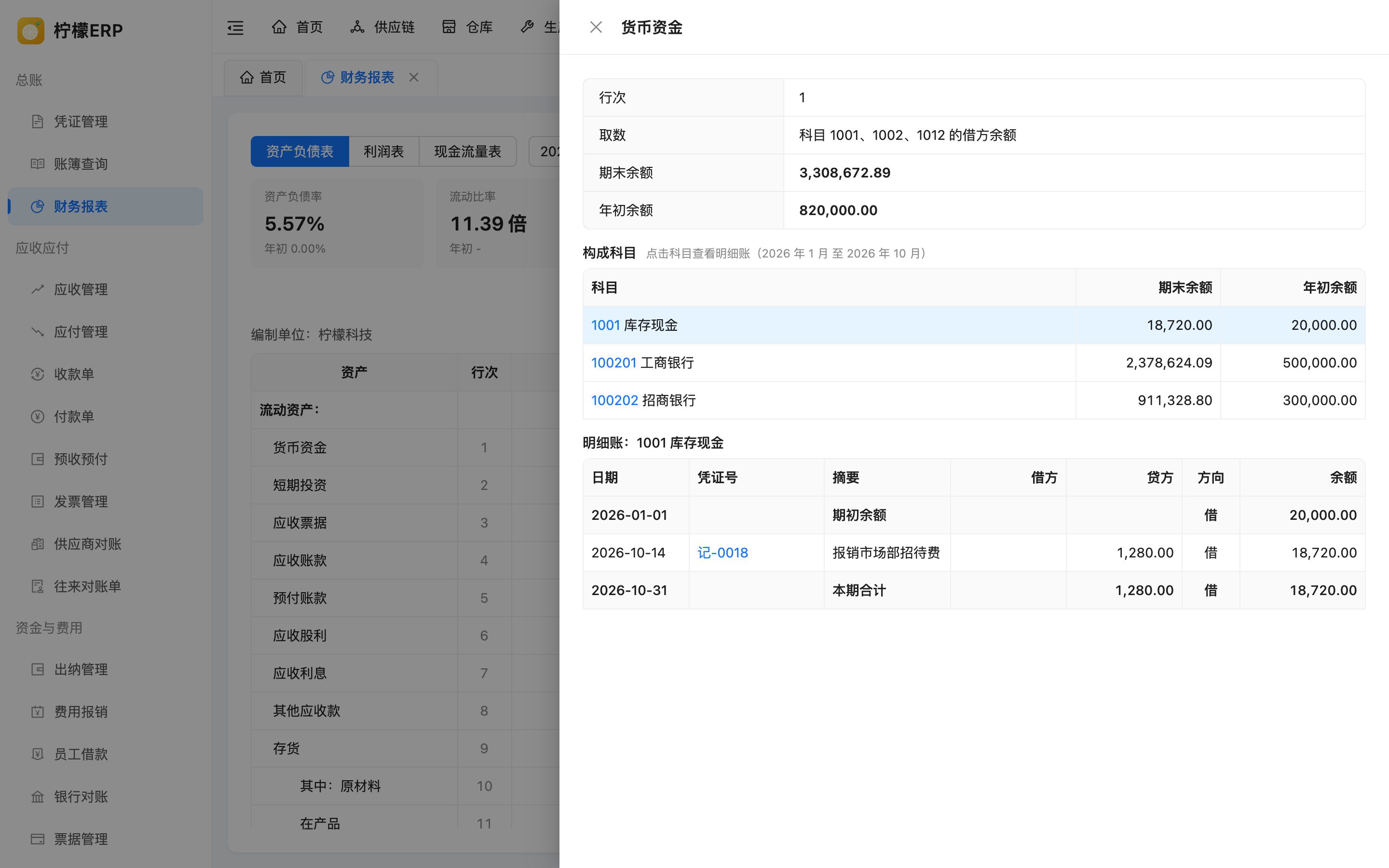Go to 首页 in the top navigation
Viewport: 1389px width, 868px height.
coord(297,27)
